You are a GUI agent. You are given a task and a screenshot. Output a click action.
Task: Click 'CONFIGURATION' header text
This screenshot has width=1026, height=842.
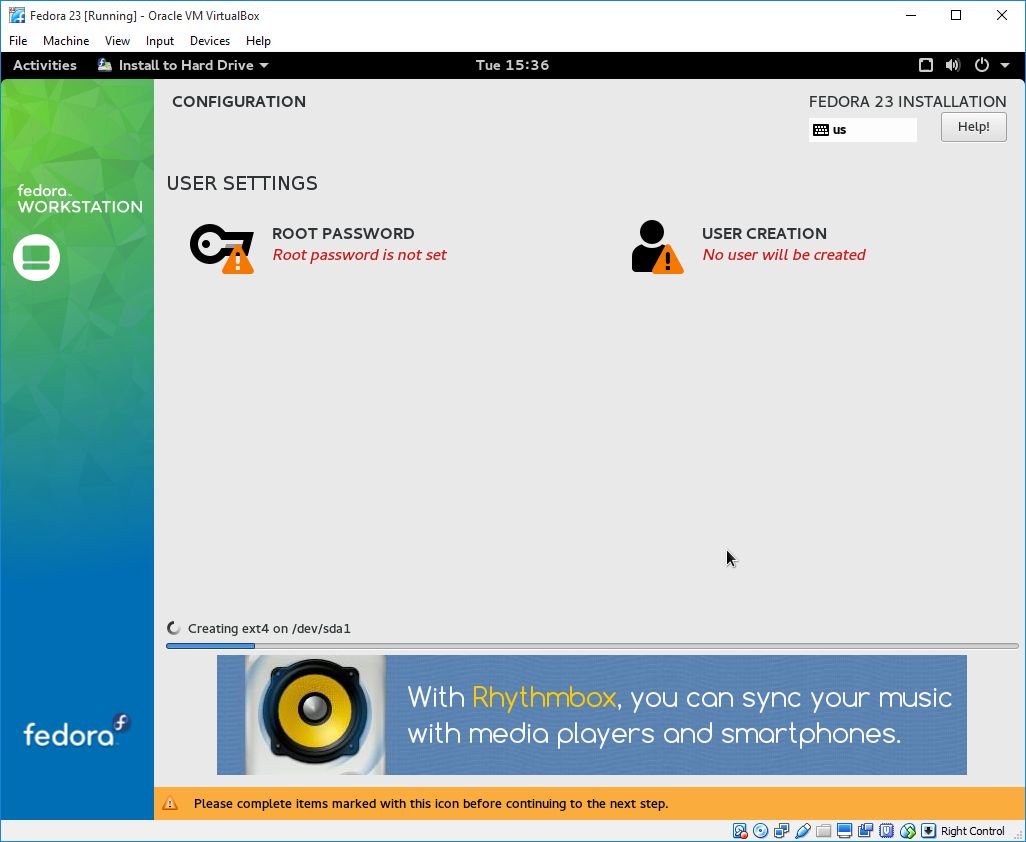(x=239, y=101)
